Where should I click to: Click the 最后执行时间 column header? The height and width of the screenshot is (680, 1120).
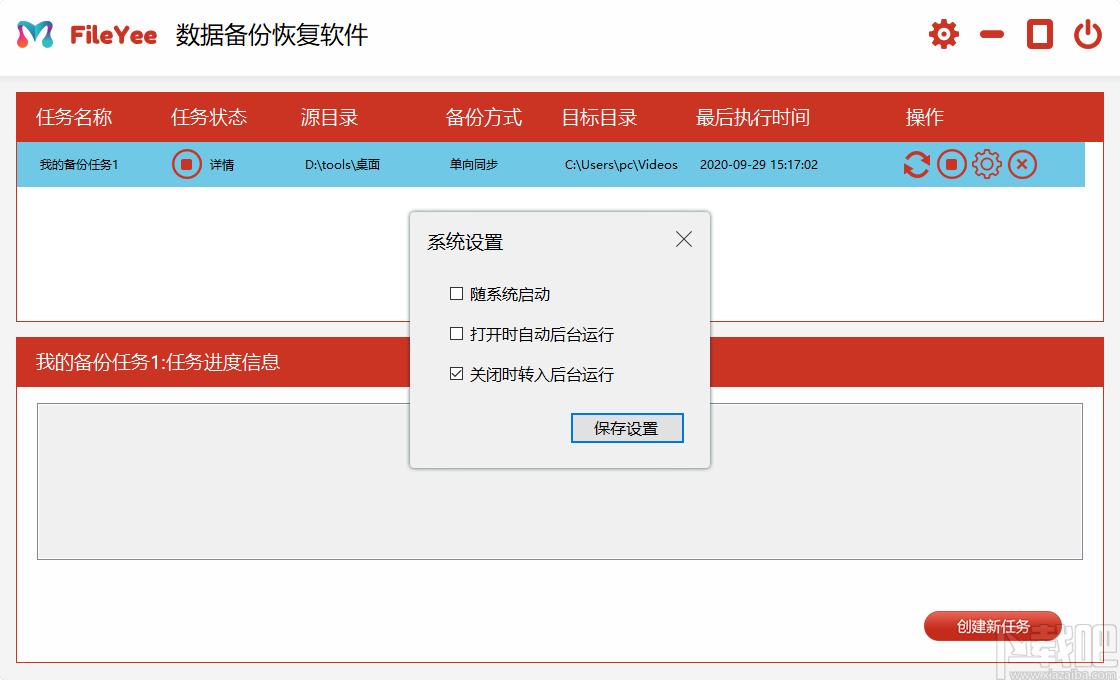click(753, 117)
